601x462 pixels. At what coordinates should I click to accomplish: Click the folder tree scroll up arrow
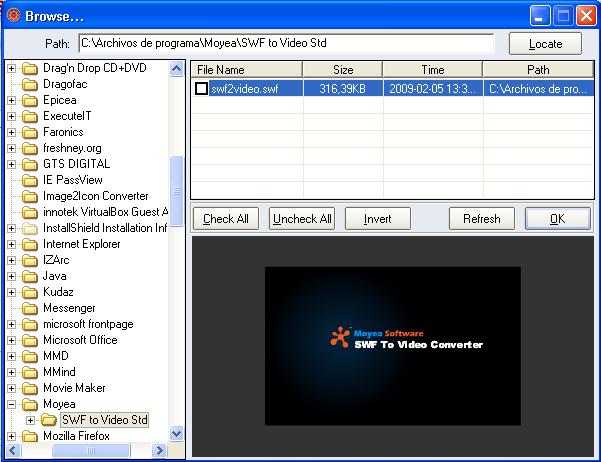point(176,69)
